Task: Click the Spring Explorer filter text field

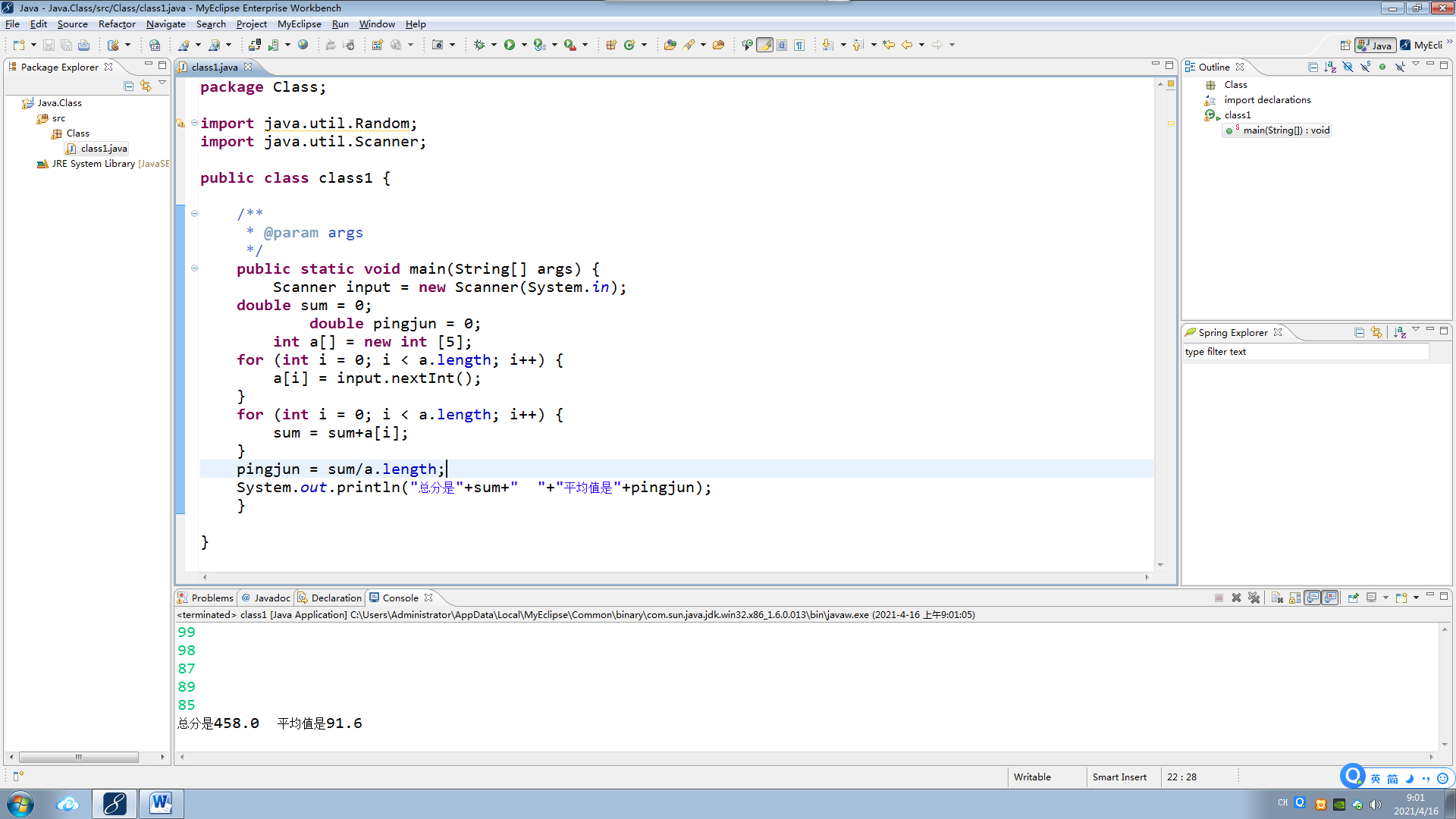Action: (x=1304, y=352)
